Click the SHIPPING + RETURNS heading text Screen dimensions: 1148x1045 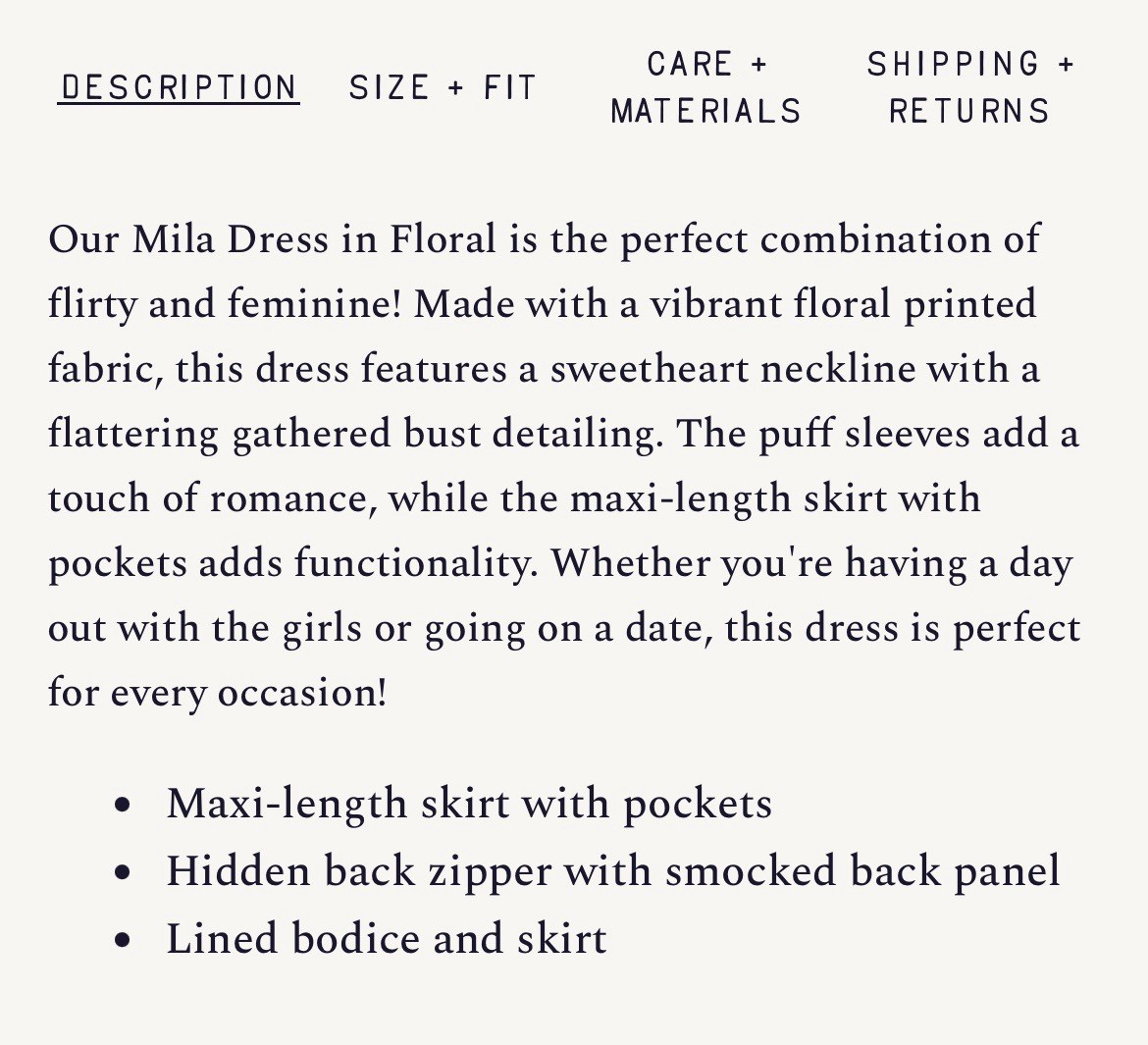click(969, 86)
